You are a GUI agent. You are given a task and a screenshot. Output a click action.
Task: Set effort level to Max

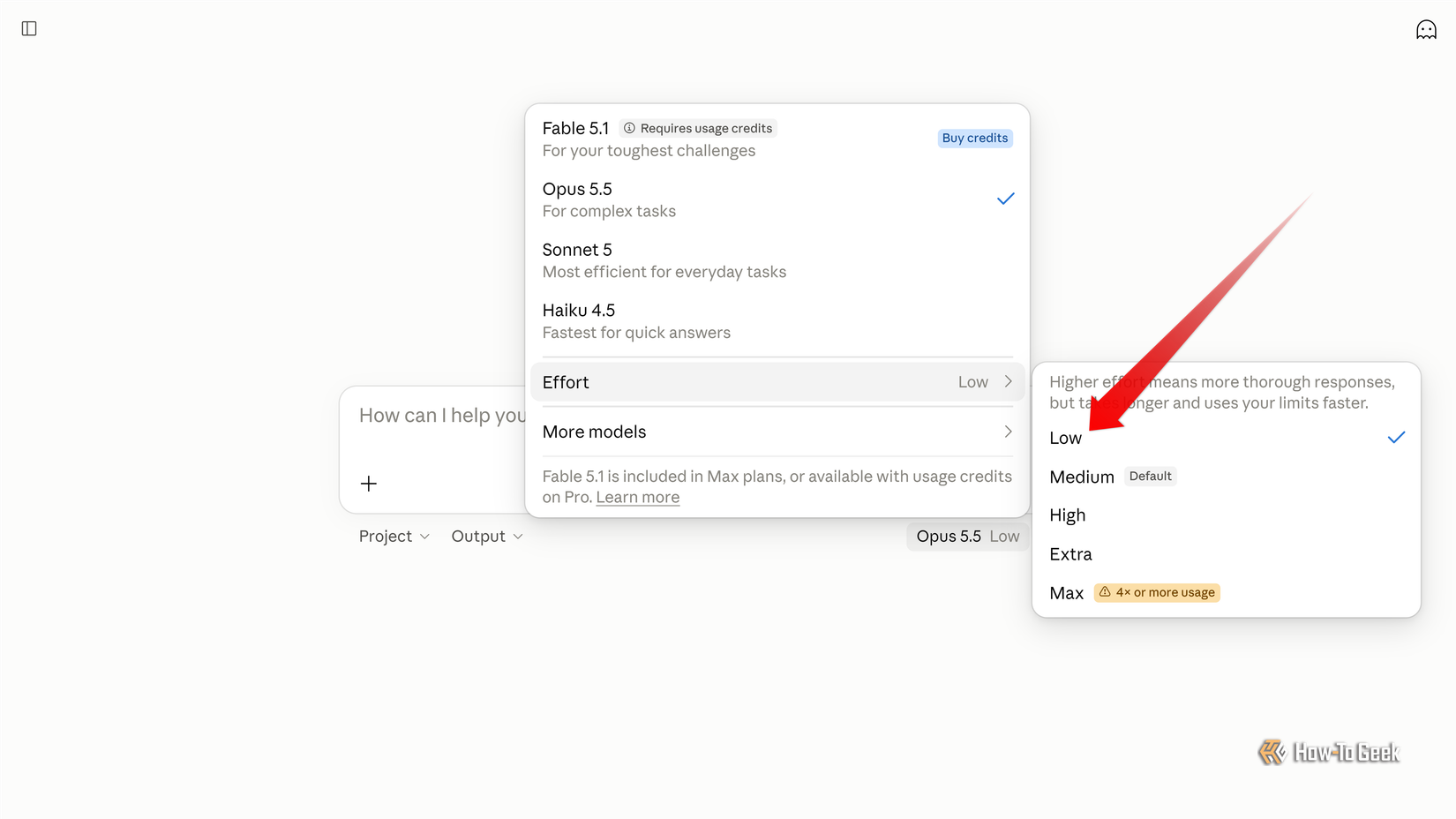1226,593
